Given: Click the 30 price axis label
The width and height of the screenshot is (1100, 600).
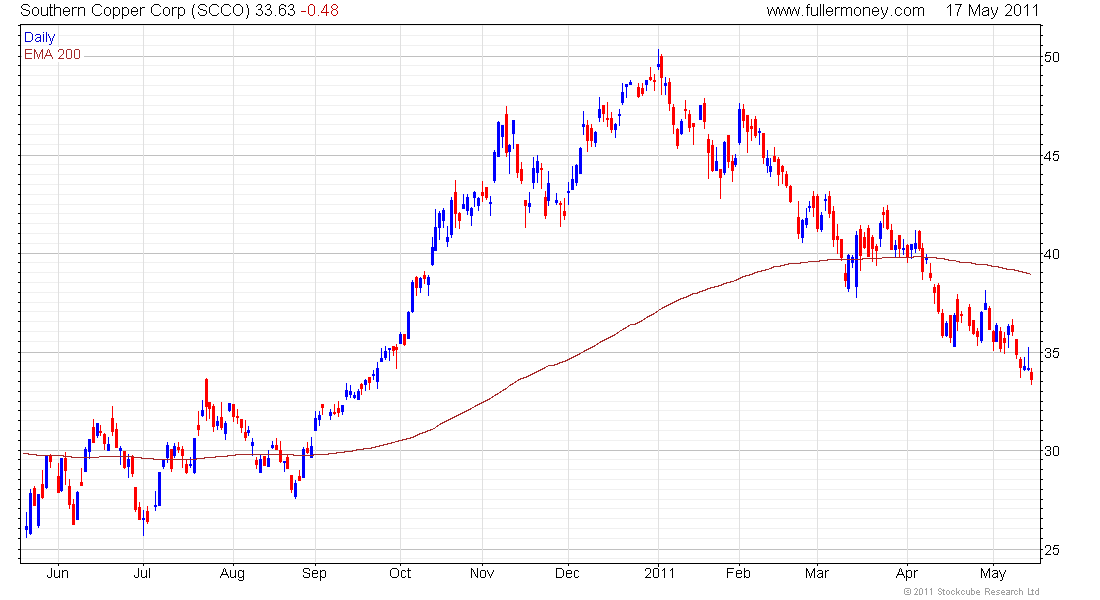Looking at the screenshot, I should pos(1052,451).
